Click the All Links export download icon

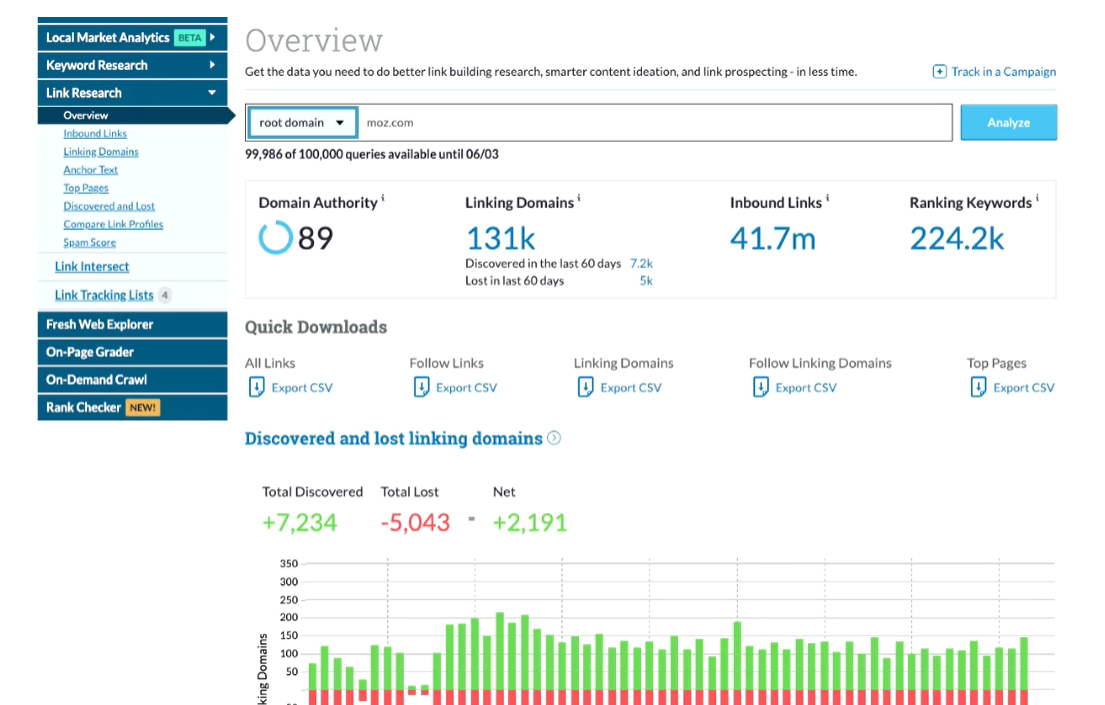(255, 387)
